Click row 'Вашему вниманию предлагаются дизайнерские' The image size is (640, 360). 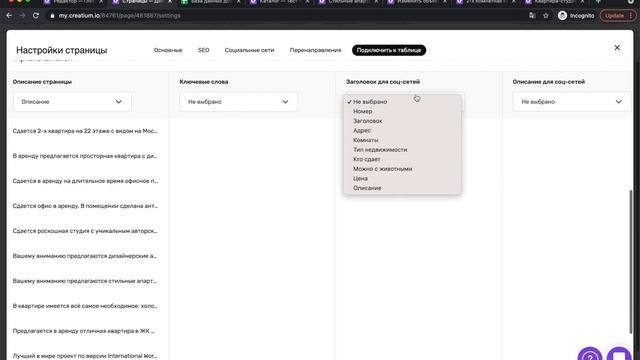[85, 256]
